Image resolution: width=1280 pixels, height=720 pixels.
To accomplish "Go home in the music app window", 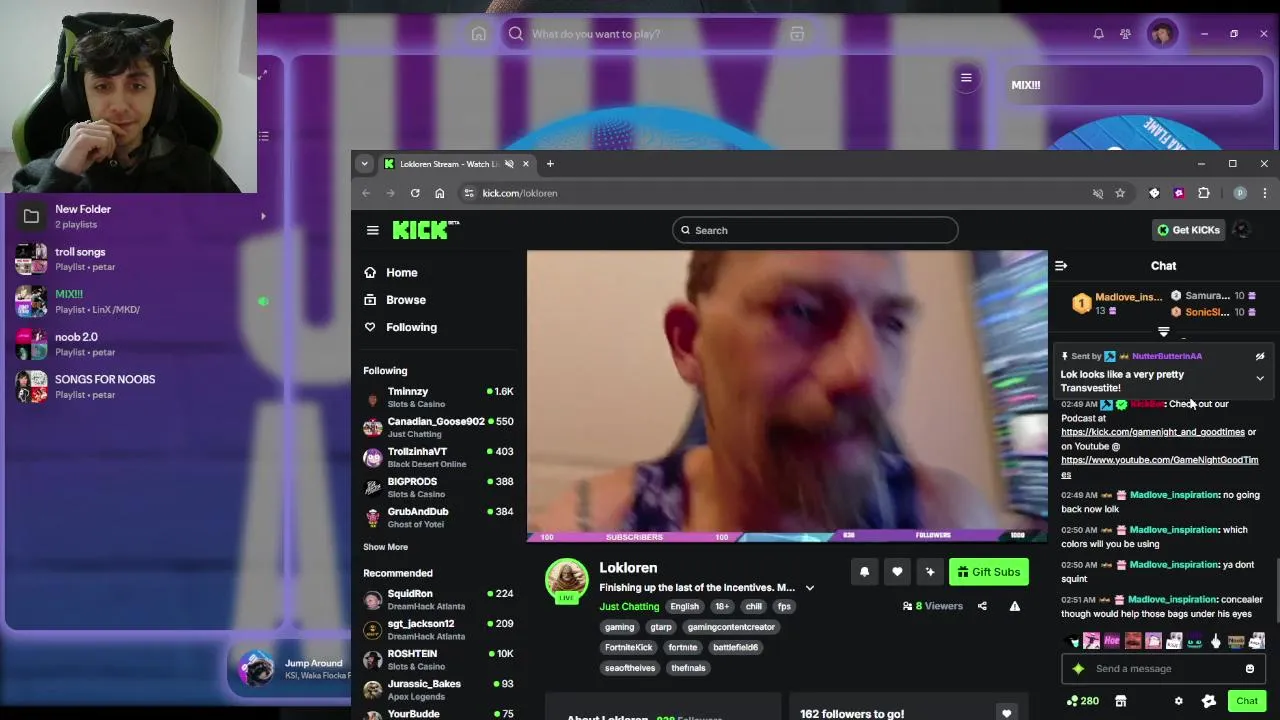I will coord(478,34).
